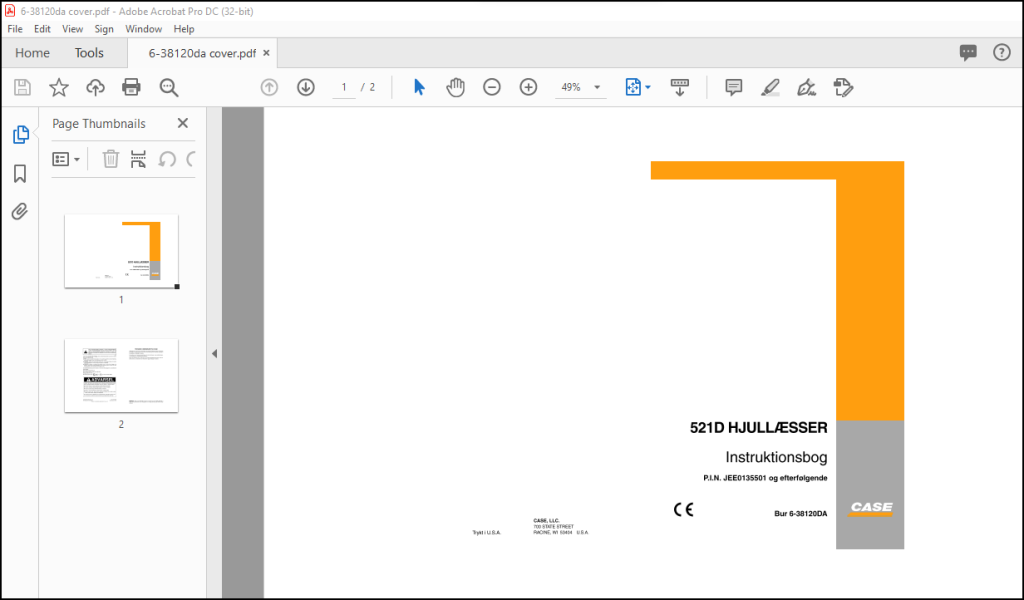Screen dimensions: 1024x600
Task: Rotate page counterclockwise in thumbnails panel
Action: 167,159
